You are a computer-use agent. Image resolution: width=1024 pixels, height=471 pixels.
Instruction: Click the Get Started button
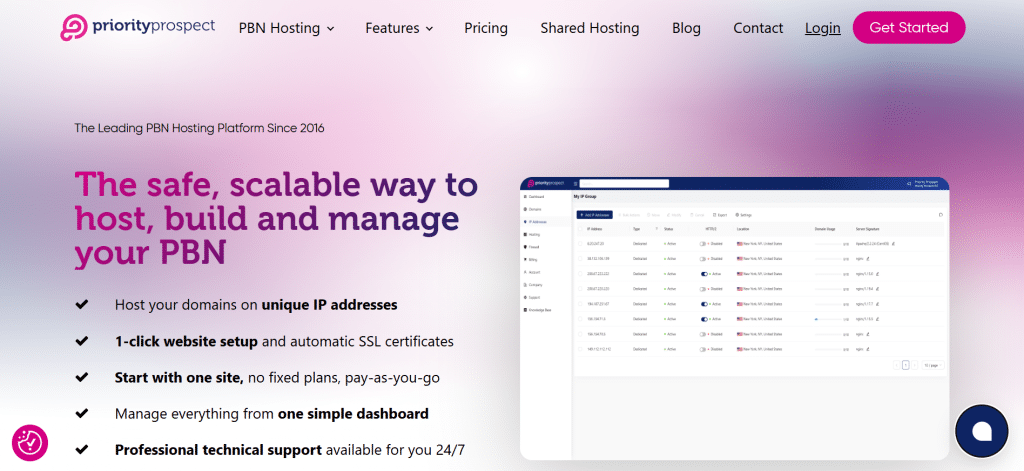tap(909, 27)
